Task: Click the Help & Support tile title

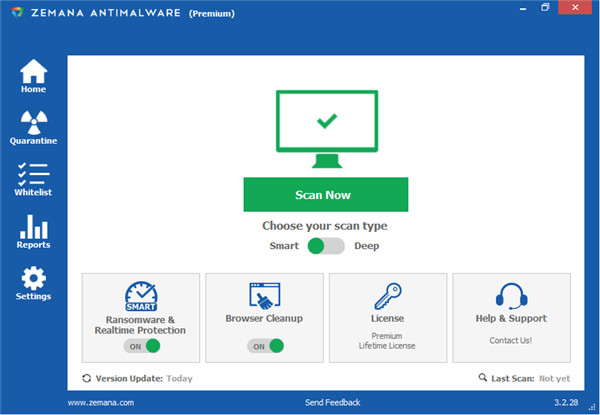Action: coord(511,318)
